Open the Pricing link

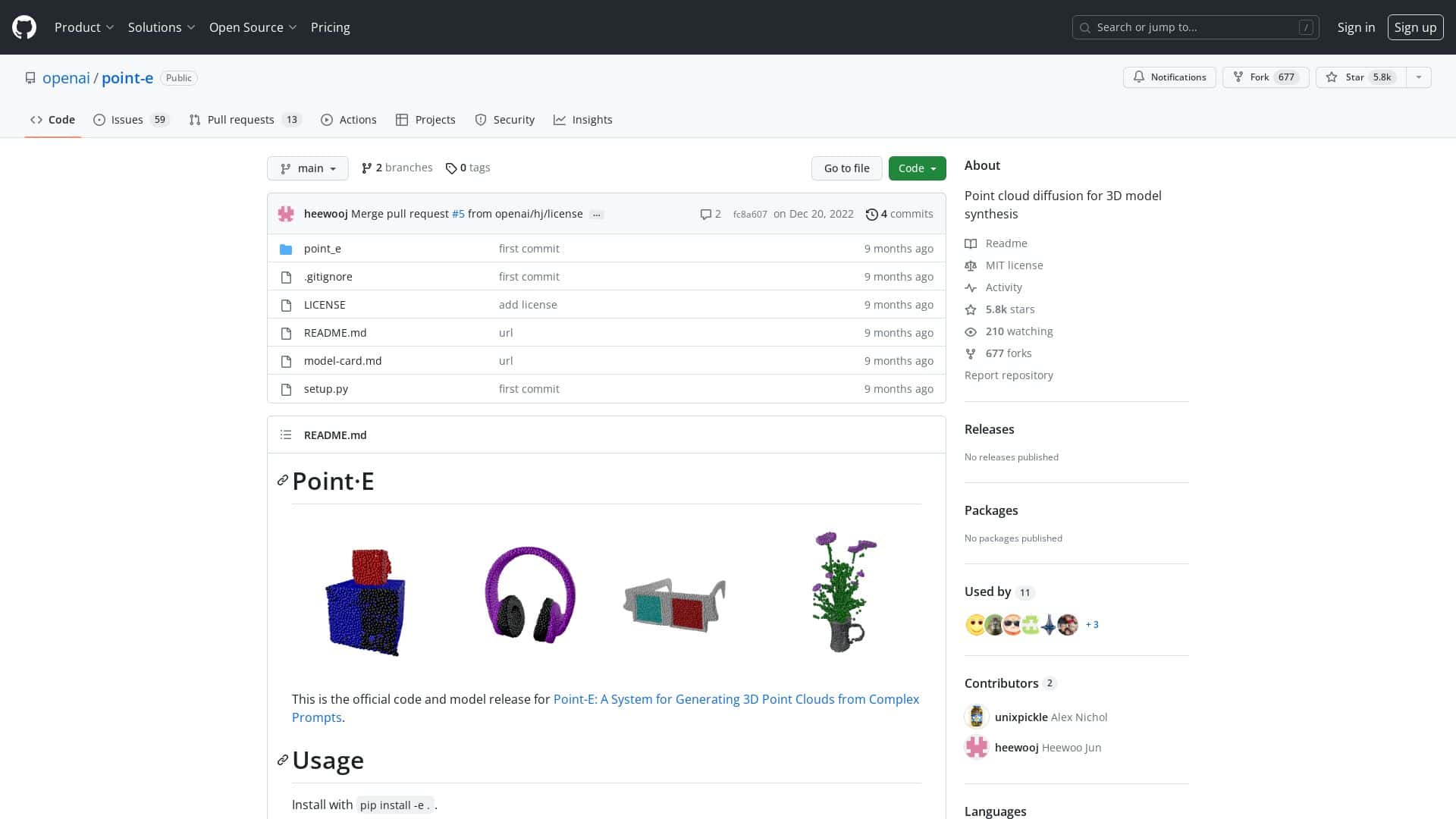click(x=331, y=27)
